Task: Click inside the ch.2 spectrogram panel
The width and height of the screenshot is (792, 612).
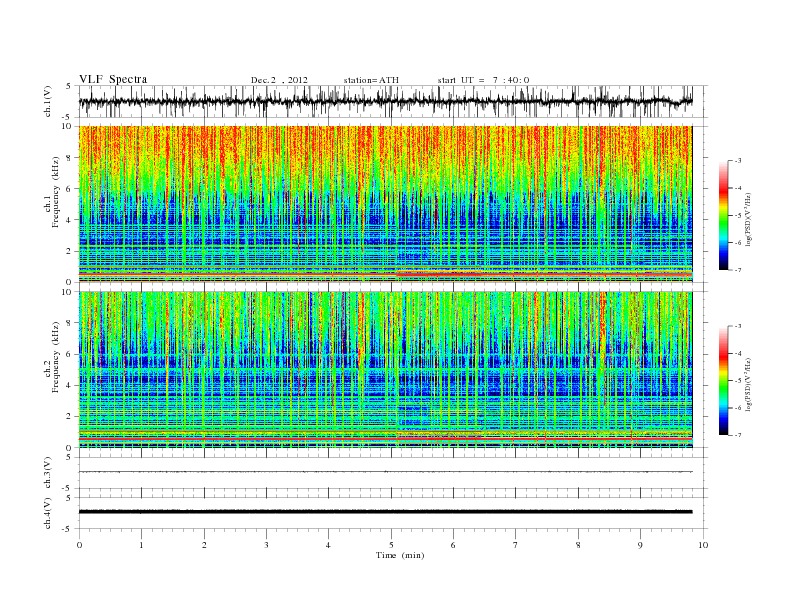Action: (385, 369)
